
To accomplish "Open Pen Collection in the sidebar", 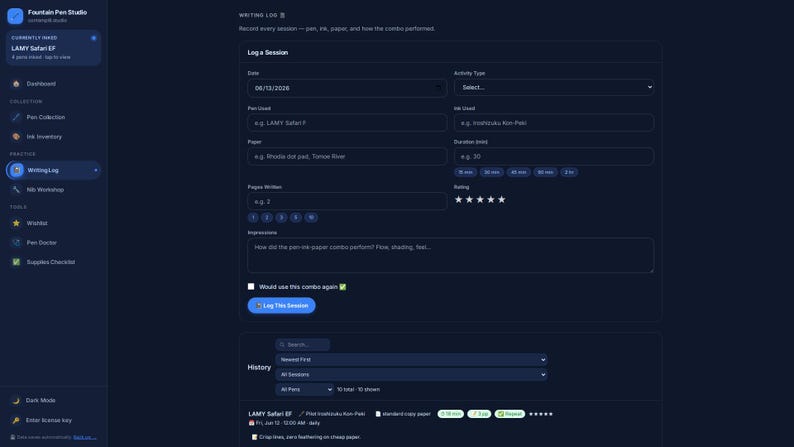I will pyautogui.click(x=53, y=117).
